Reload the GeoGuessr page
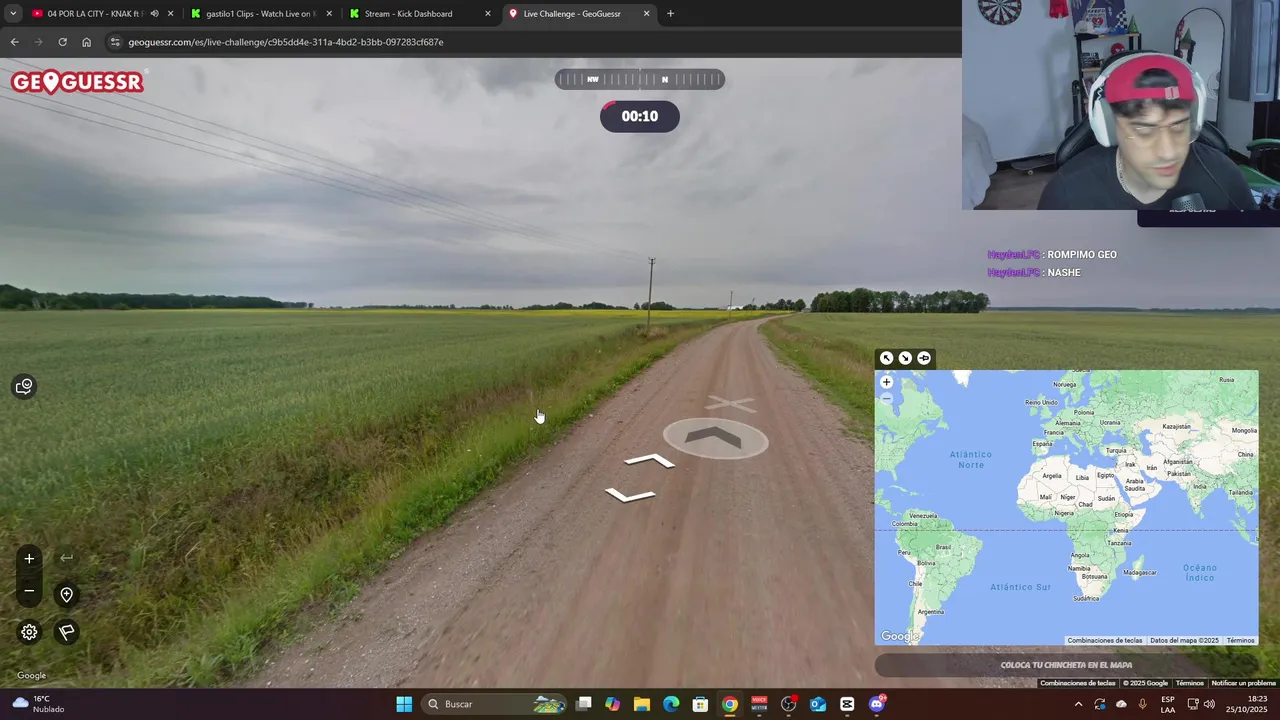The height and width of the screenshot is (720, 1280). (62, 42)
